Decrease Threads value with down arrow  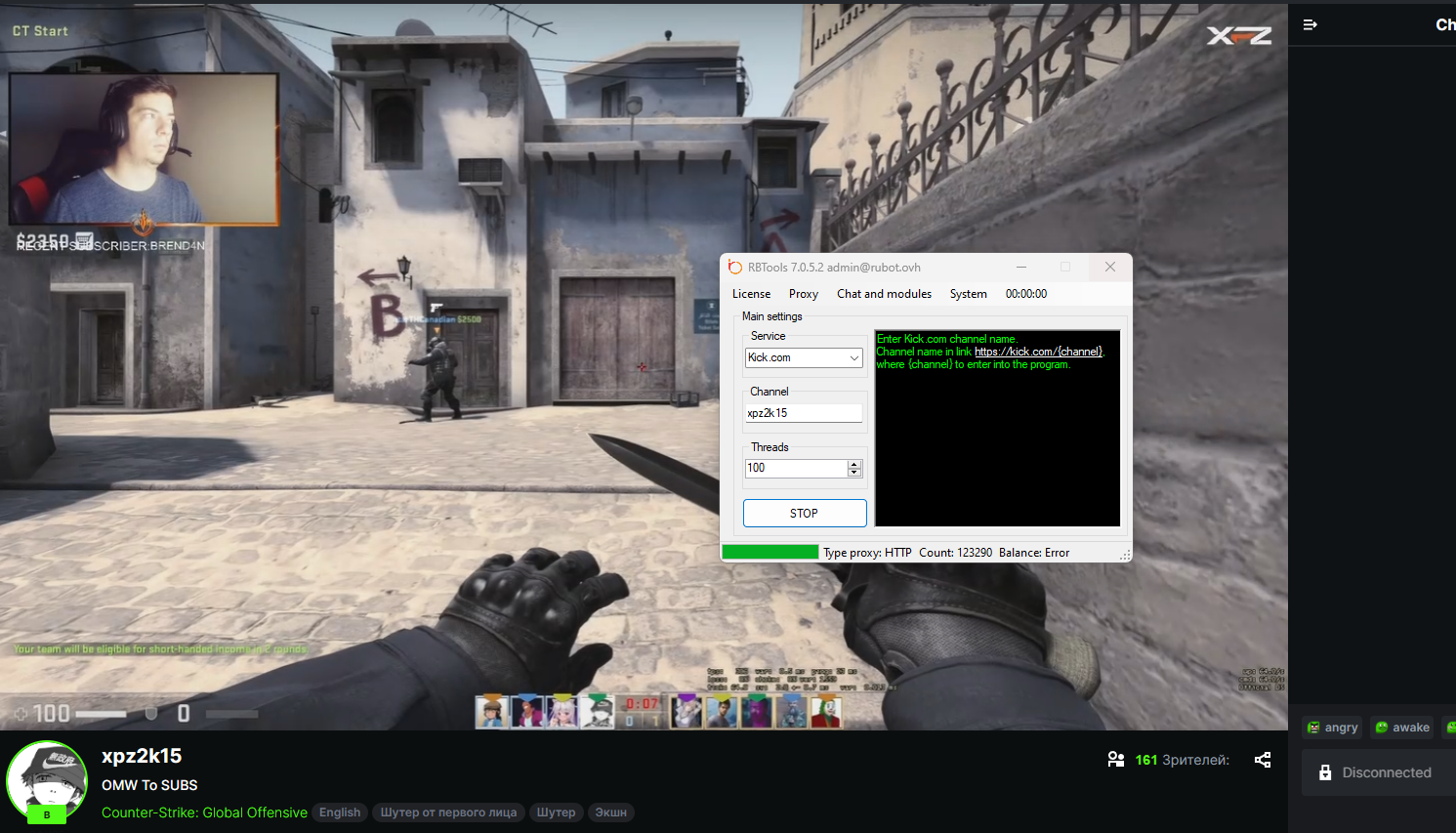[x=854, y=473]
